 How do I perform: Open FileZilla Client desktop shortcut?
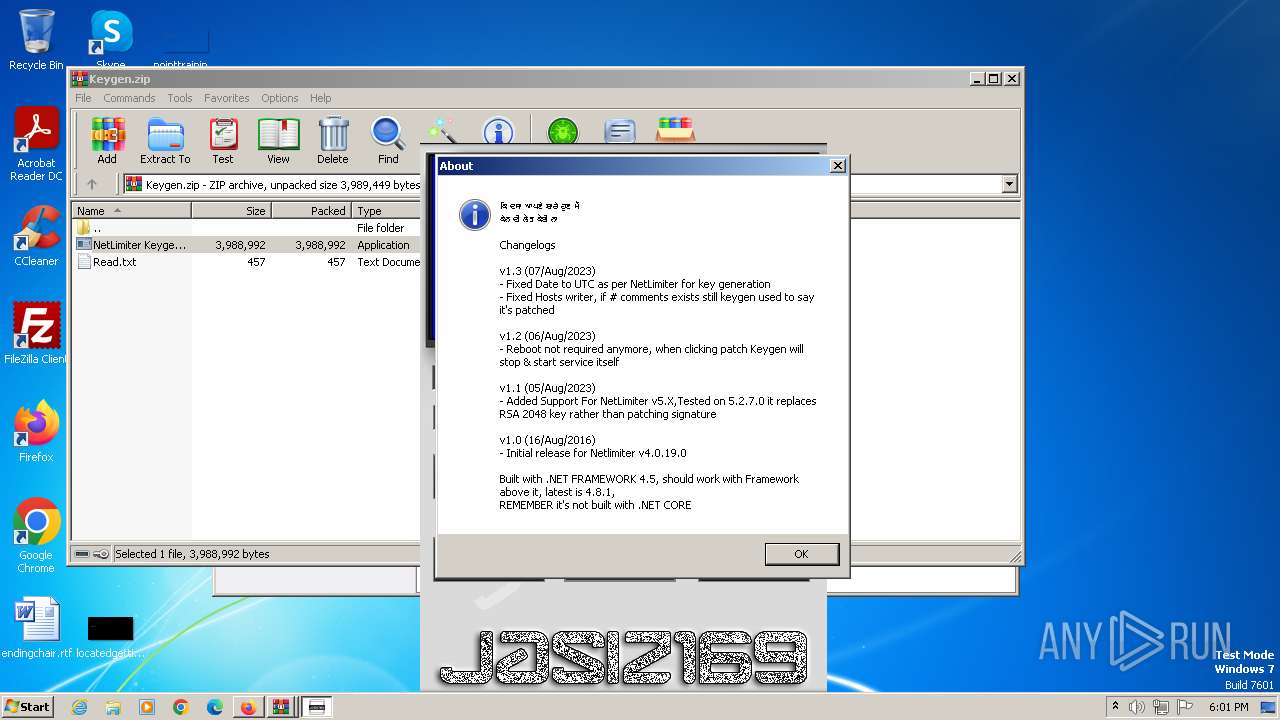(x=36, y=334)
